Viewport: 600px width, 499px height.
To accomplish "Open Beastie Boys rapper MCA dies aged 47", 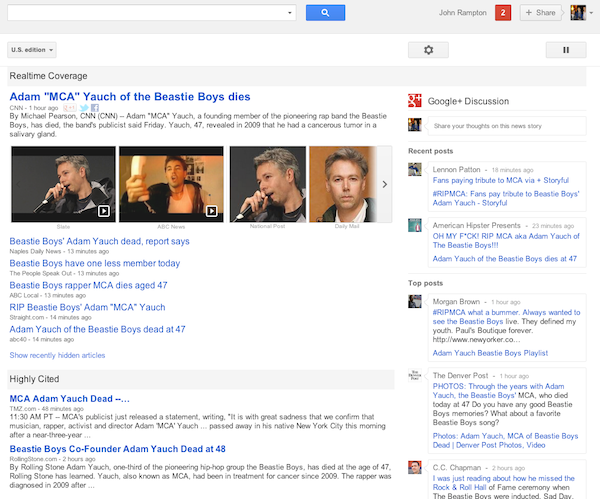I will click(88, 285).
